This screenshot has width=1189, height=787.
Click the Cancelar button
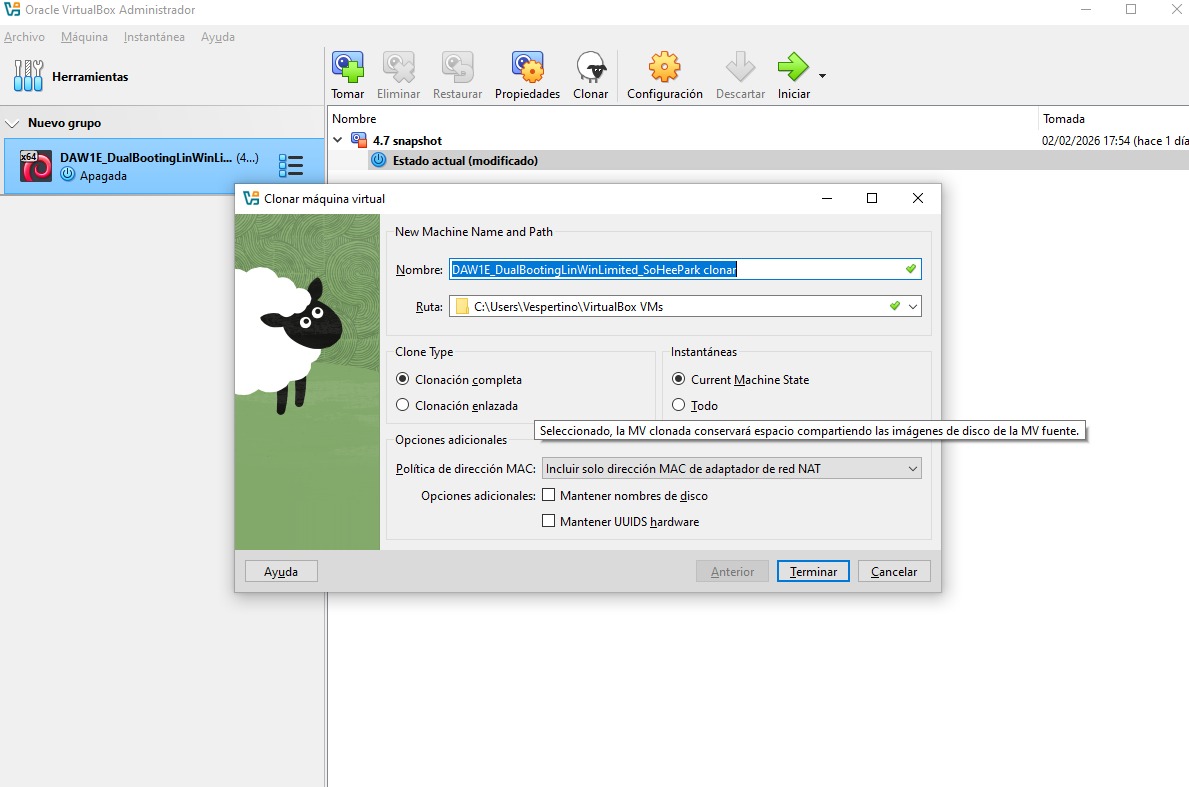pos(894,572)
